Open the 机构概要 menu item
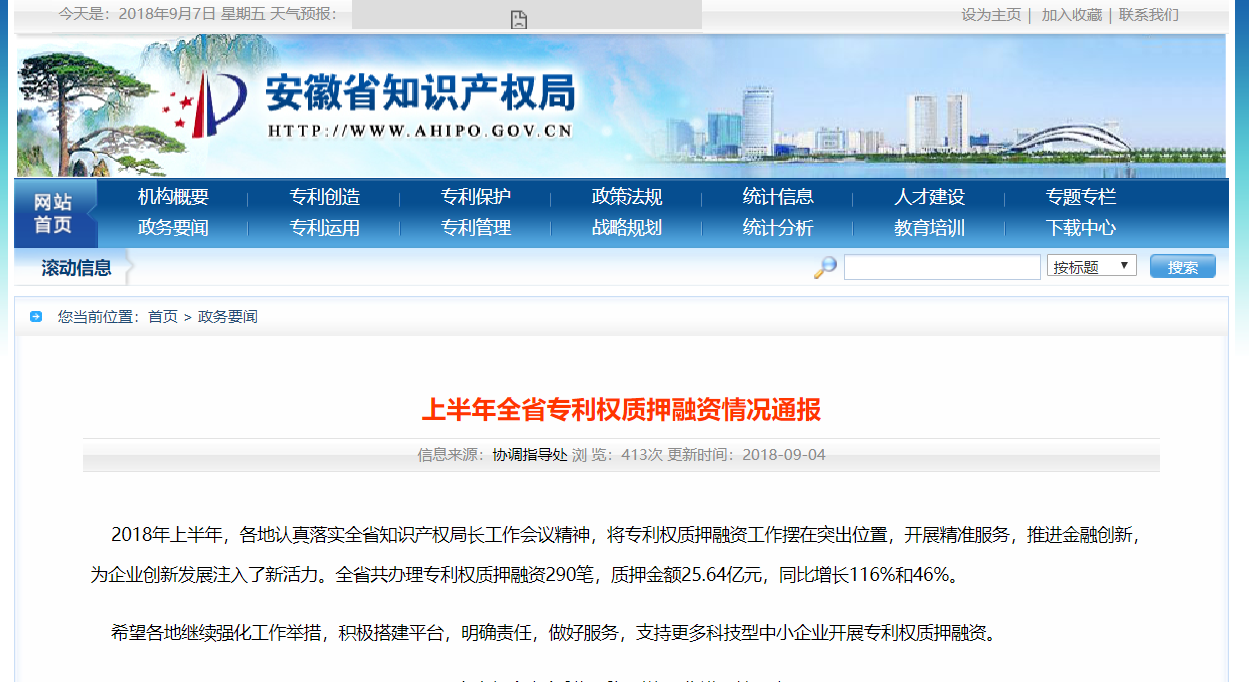This screenshot has width=1249, height=682. click(173, 197)
